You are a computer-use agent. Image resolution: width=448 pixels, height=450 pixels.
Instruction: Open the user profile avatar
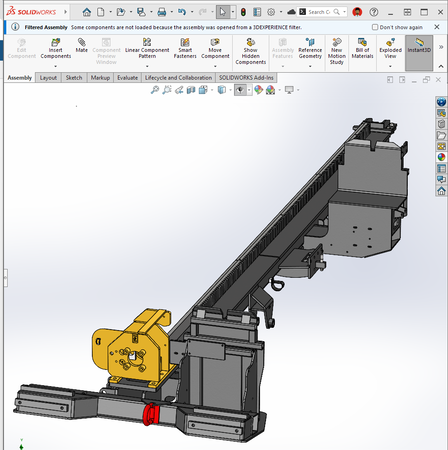coord(357,12)
